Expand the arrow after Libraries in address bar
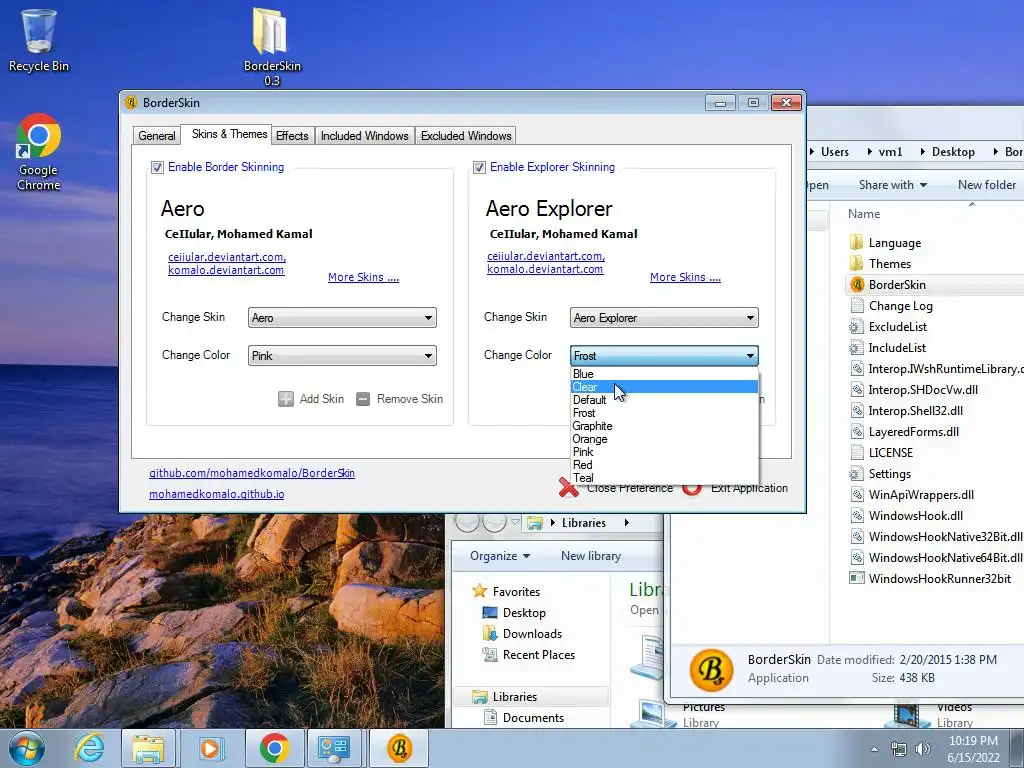The width and height of the screenshot is (1024, 768). pyautogui.click(x=626, y=522)
